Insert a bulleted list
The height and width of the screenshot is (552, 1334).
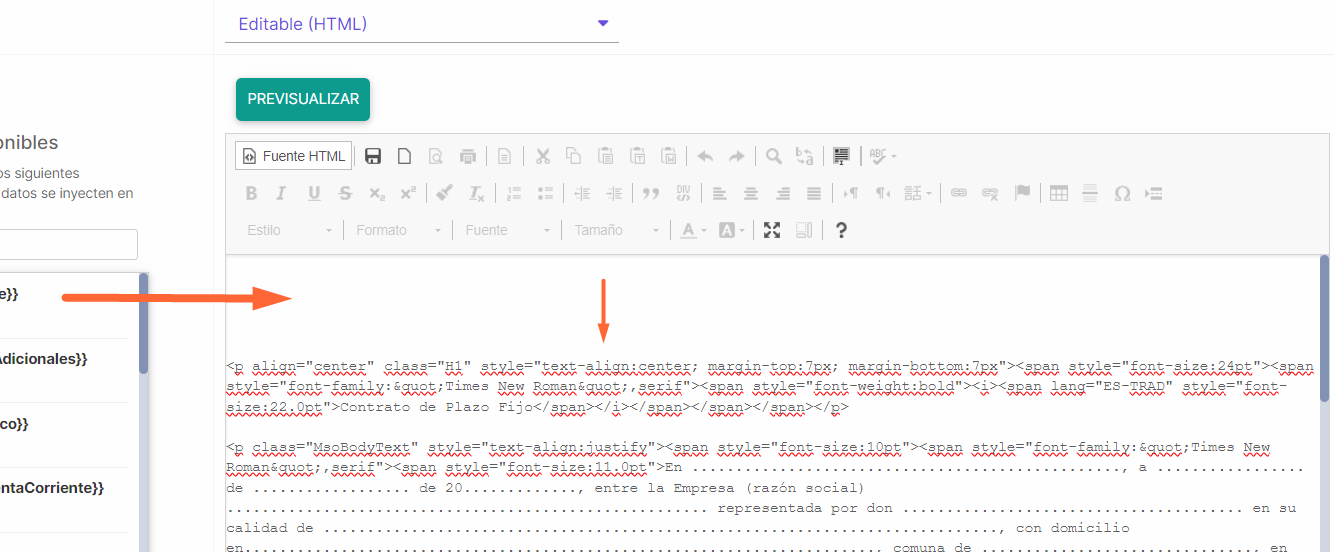click(545, 193)
